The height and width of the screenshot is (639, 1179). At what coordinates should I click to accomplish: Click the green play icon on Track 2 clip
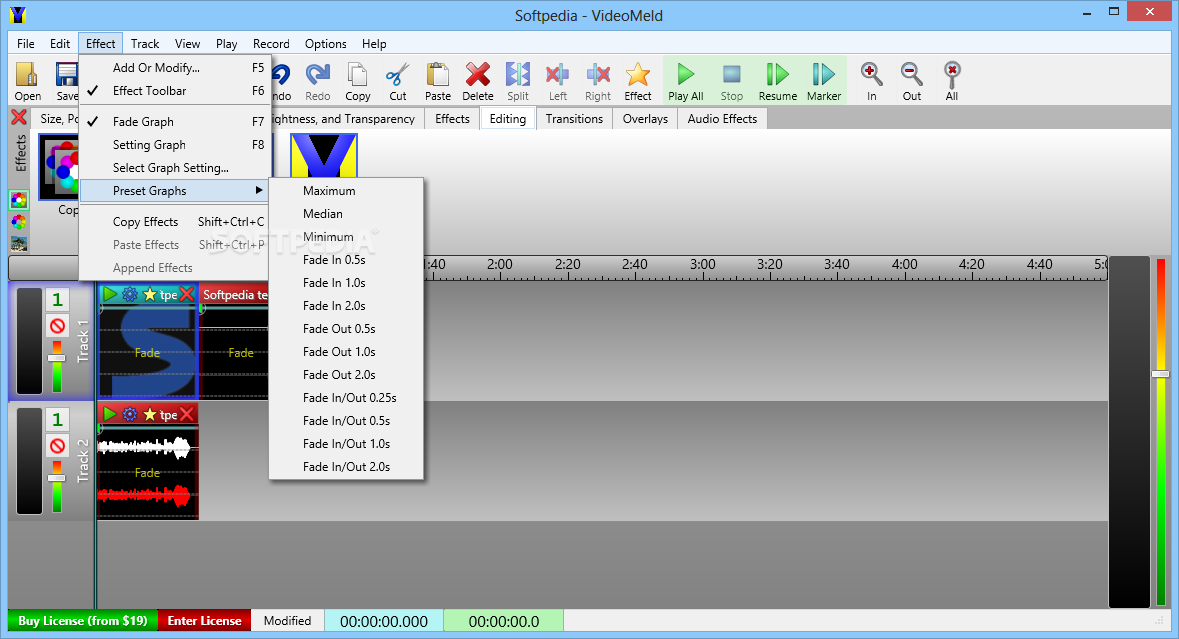111,414
